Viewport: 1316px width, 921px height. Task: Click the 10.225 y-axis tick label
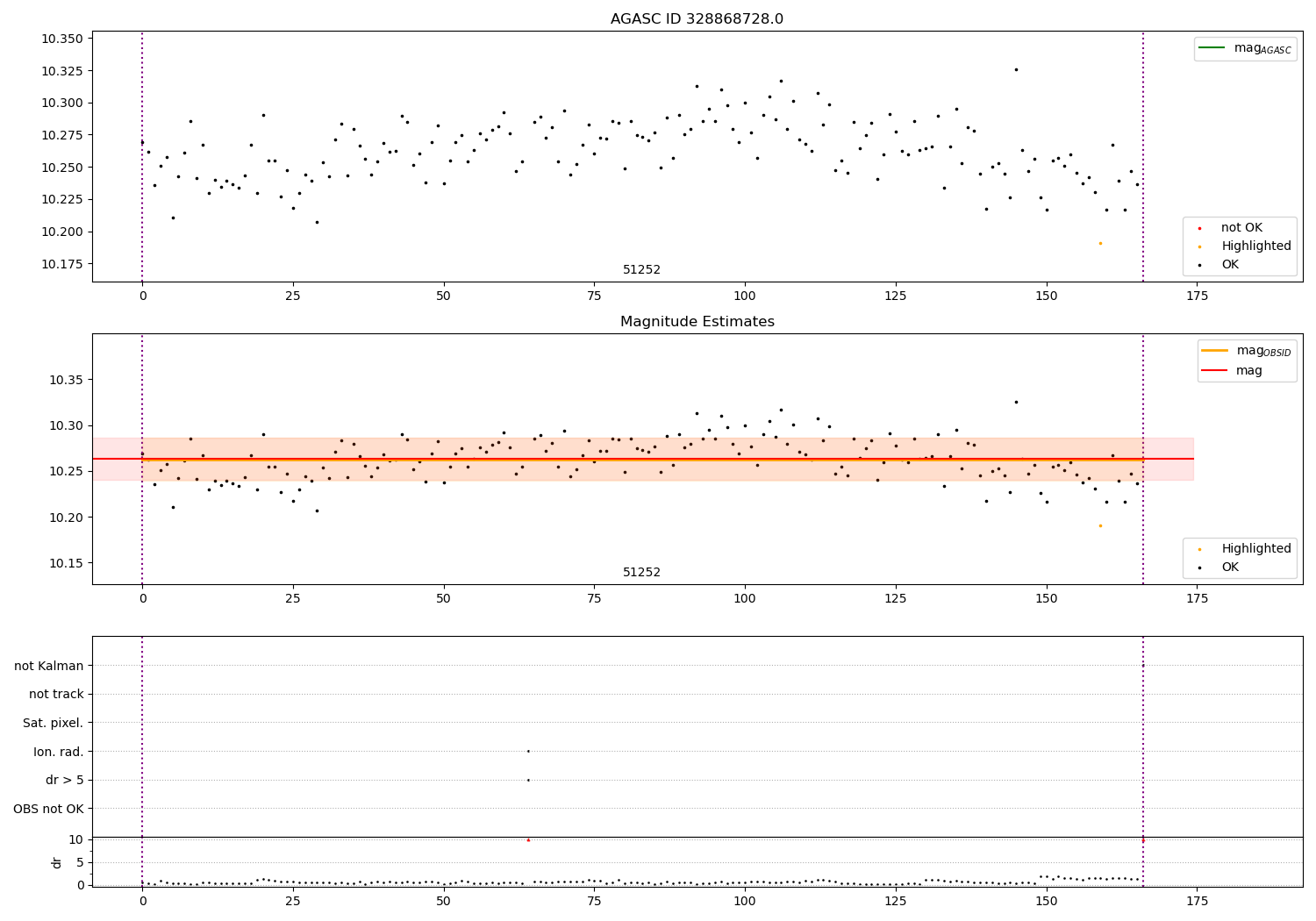(62, 200)
